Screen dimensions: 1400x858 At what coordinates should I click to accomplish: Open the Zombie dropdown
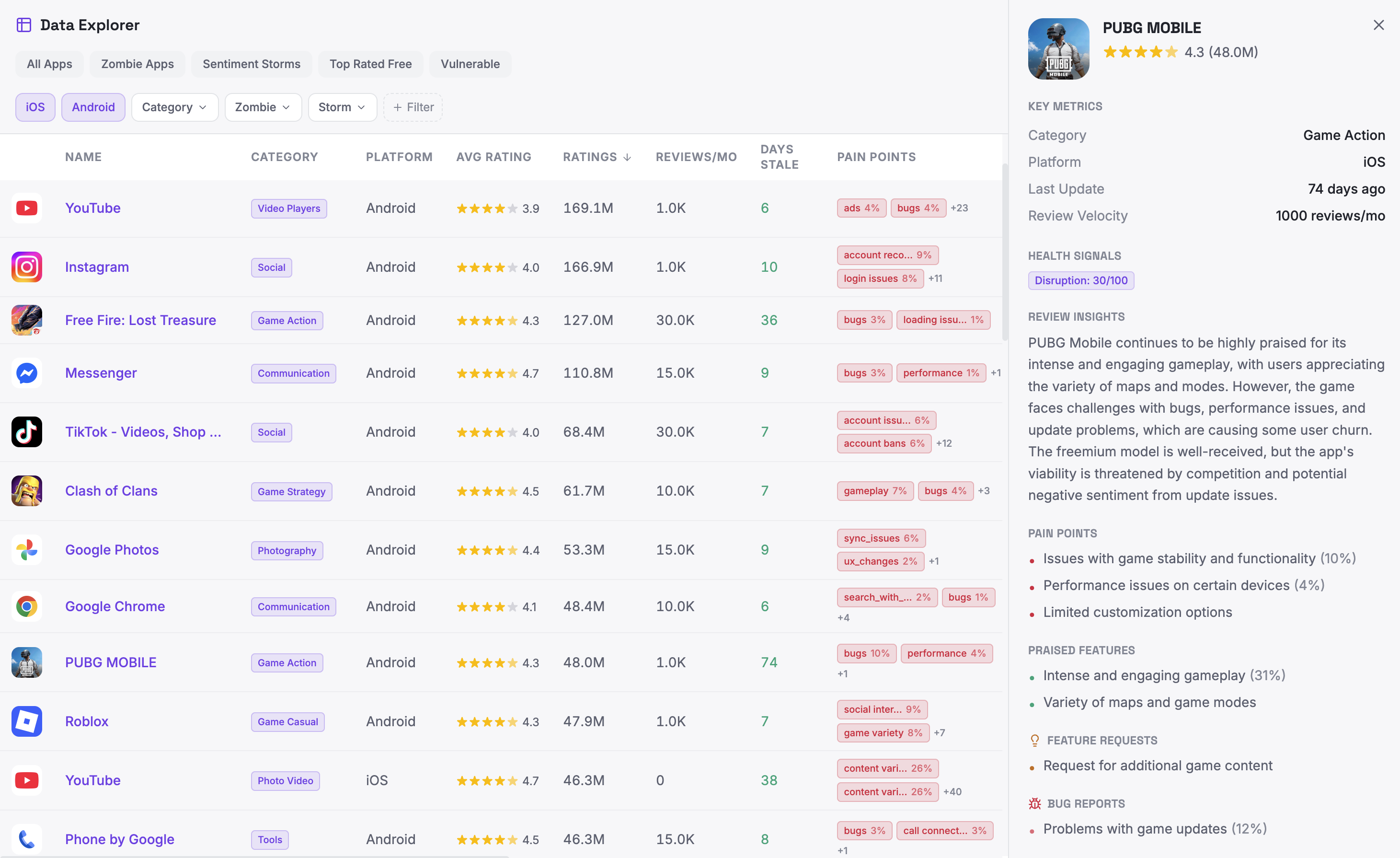[x=263, y=107]
